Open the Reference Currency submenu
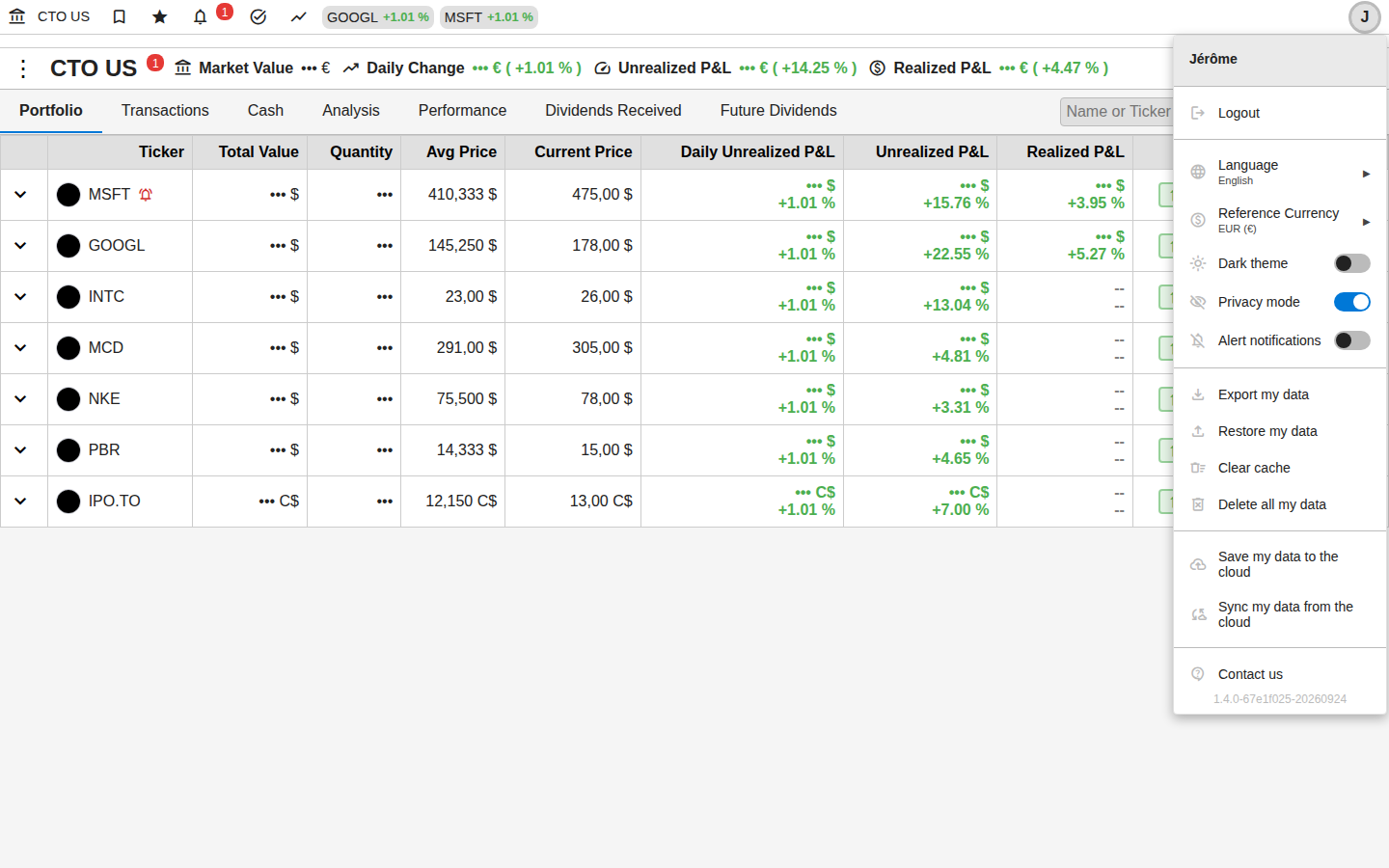Viewport: 1389px width, 868px height. coord(1280,221)
